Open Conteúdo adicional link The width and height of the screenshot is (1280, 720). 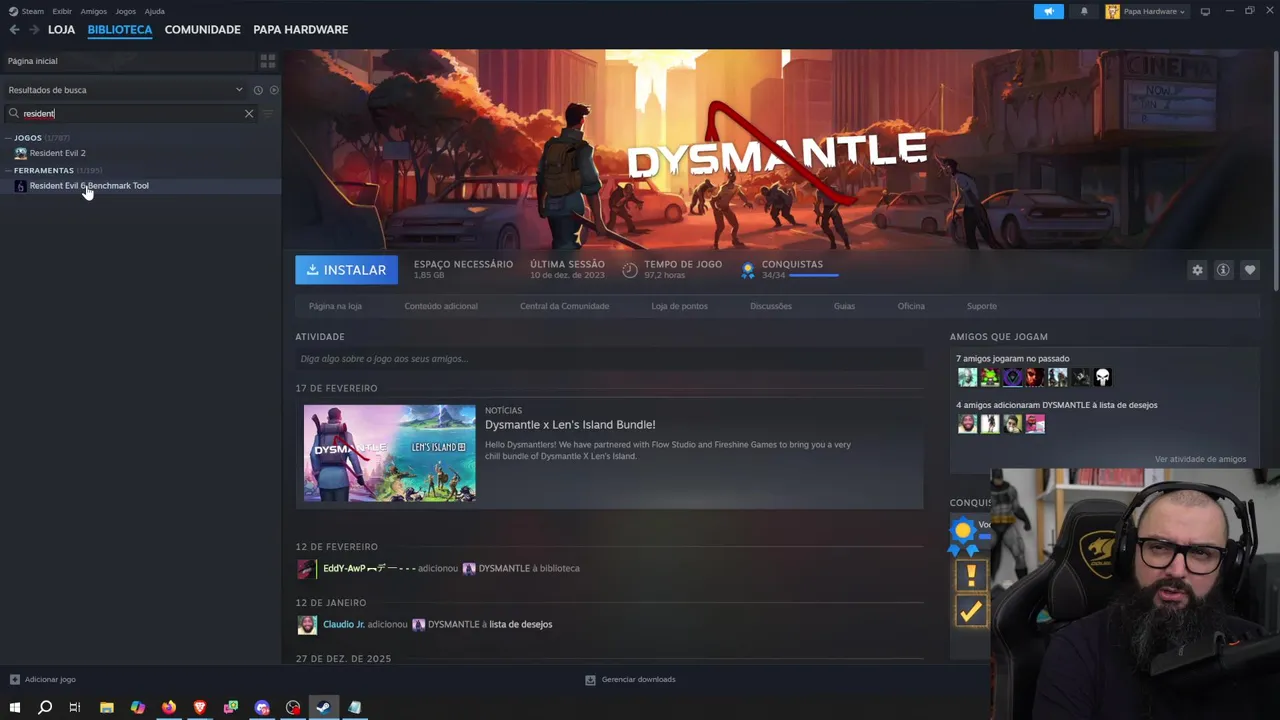pos(441,306)
